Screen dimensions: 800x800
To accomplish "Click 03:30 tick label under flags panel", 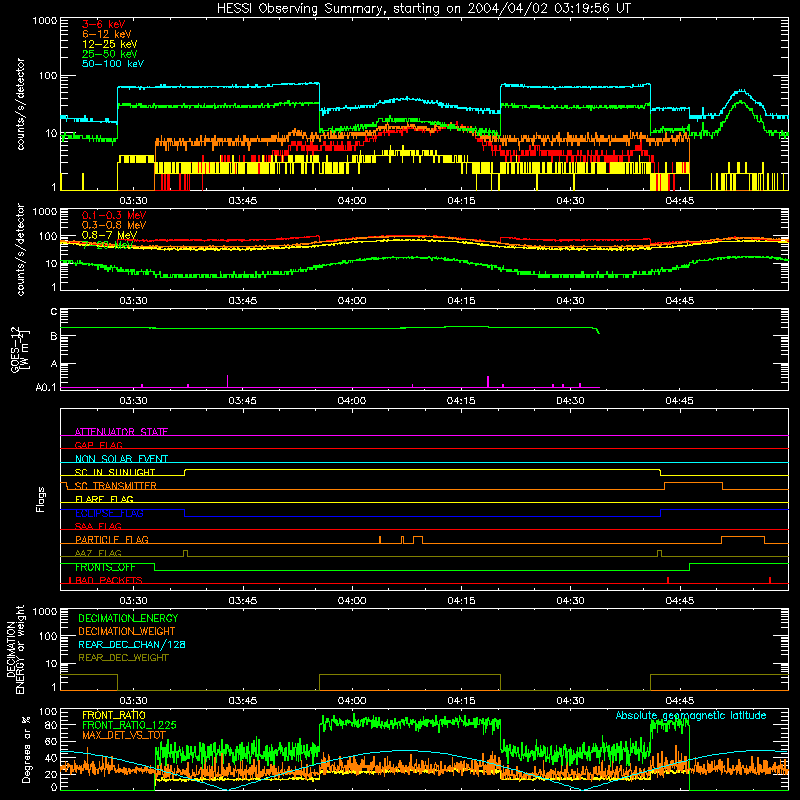I will 133,601.
